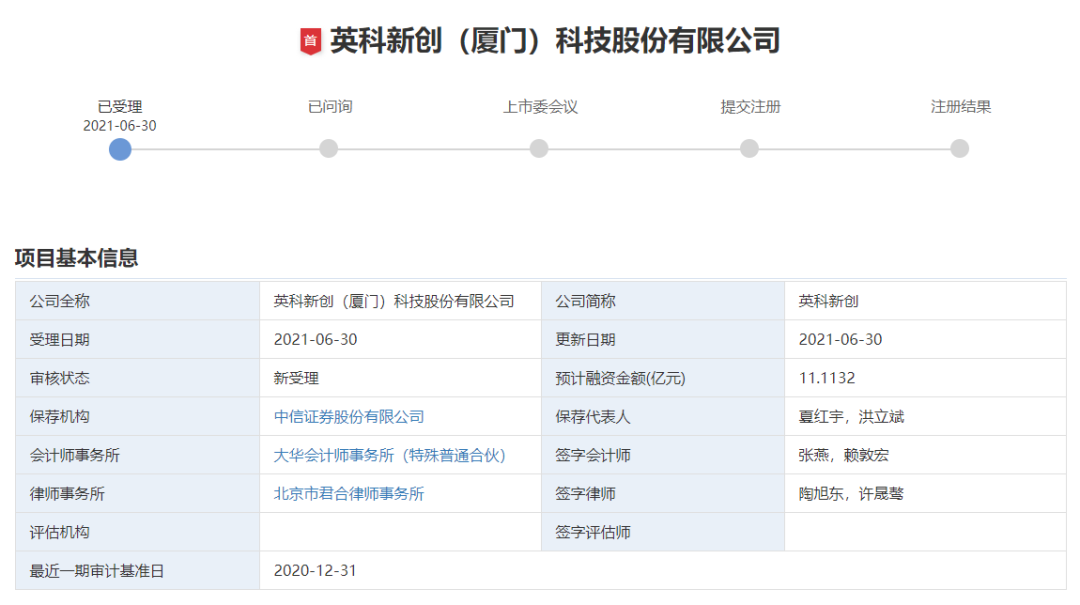The width and height of the screenshot is (1080, 605).
Task: Select the 提交注册 progress step circle
Action: (749, 149)
